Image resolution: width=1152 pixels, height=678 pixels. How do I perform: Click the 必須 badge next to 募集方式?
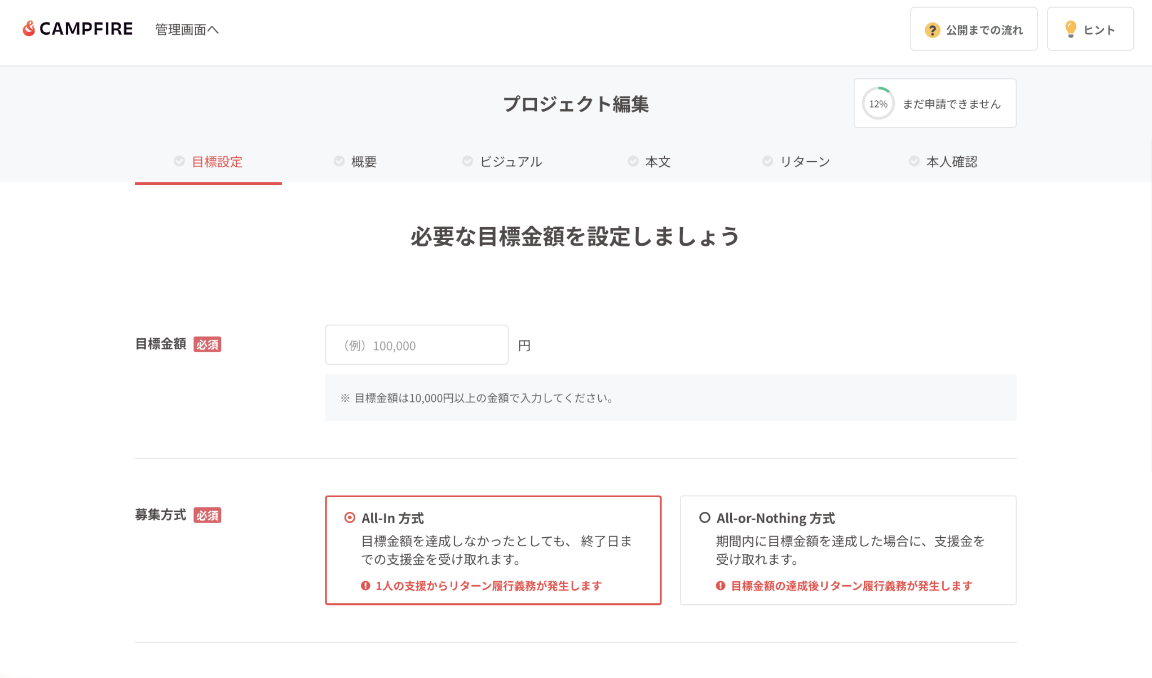click(x=207, y=515)
